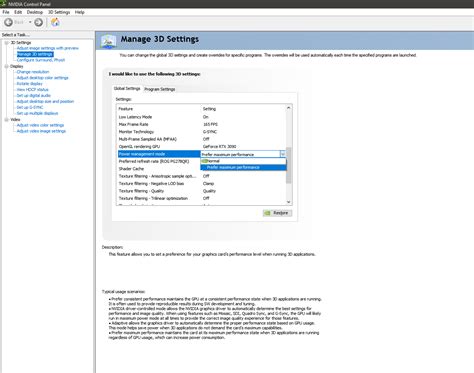Image resolution: width=474 pixels, height=373 pixels.
Task: Select the Texture filtering - Quality row
Action: (202, 191)
